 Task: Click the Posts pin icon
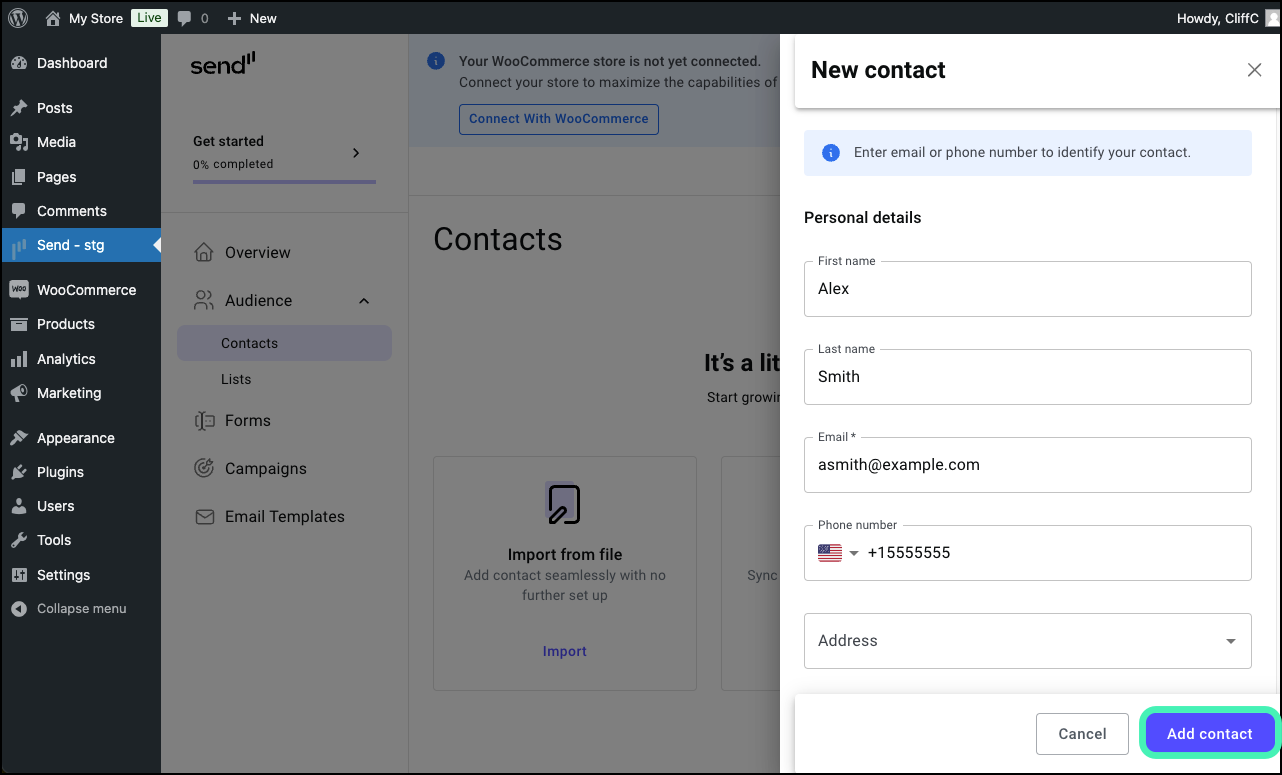[19, 108]
